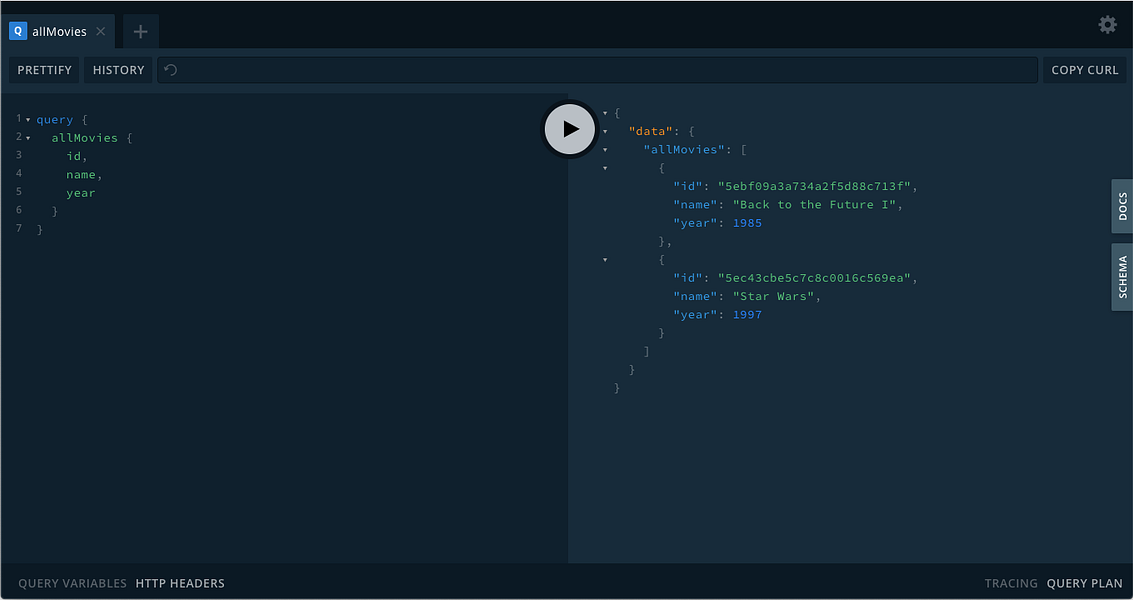Click the id value 5ec43cbe5c7c8c0016c569ea
This screenshot has width=1133, height=600.
click(x=814, y=278)
